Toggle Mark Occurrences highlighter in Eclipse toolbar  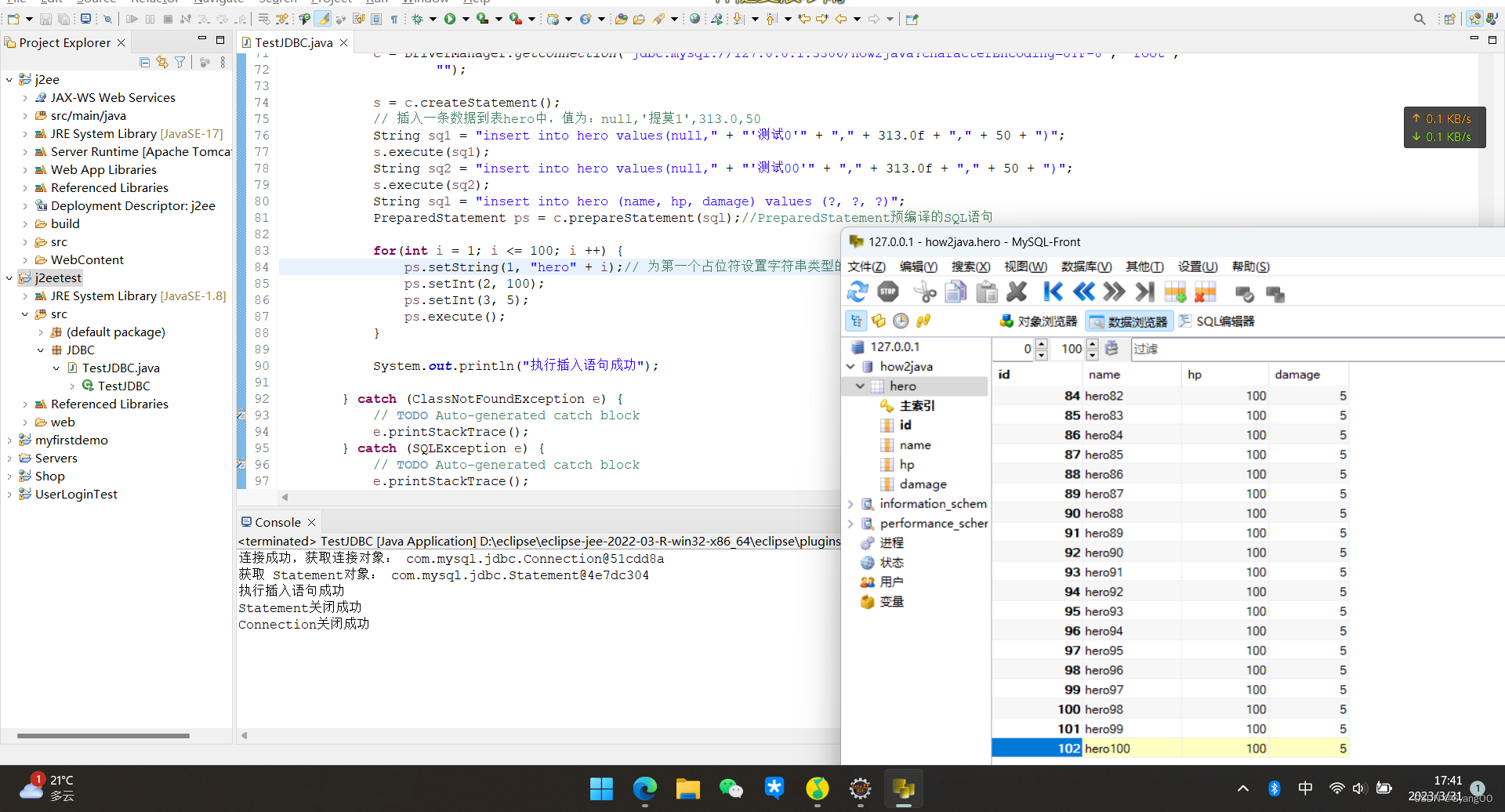(323, 19)
